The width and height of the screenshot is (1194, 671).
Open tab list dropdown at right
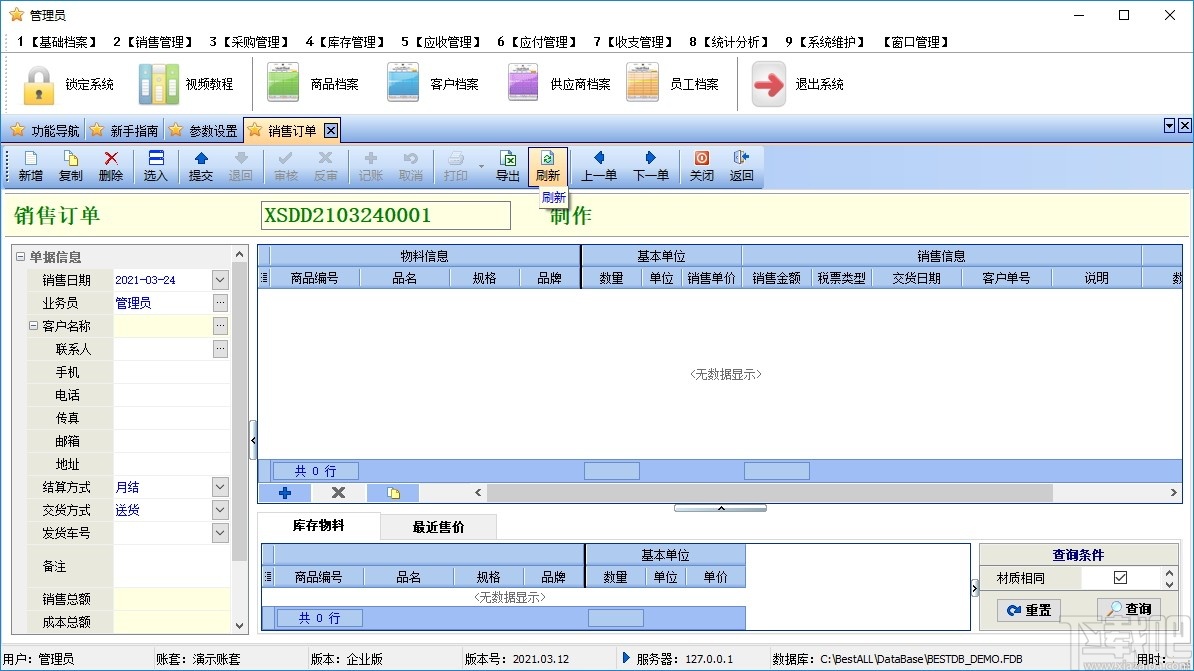(1170, 126)
